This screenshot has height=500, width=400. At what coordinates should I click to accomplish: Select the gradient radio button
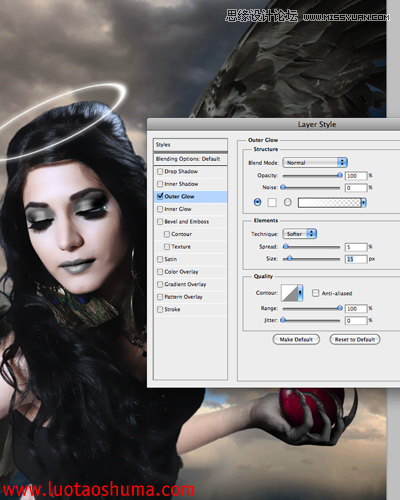pyautogui.click(x=287, y=202)
